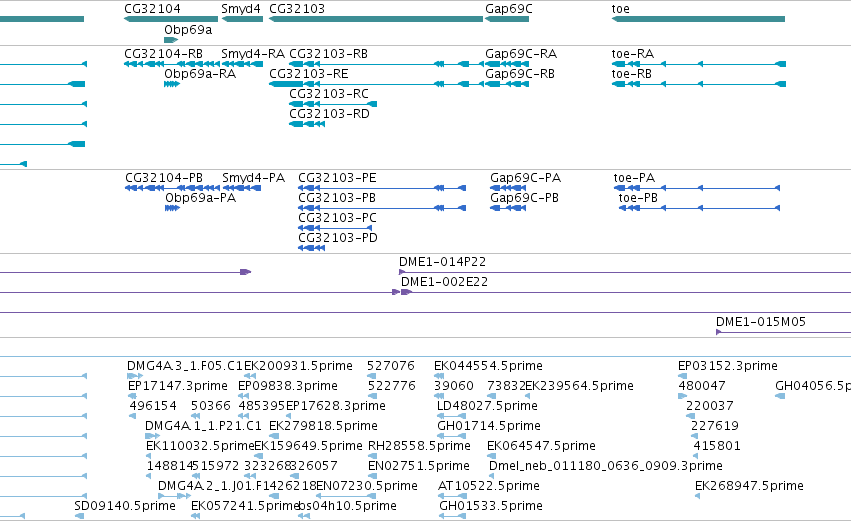
Task: Select transcript CG32104-RB label
Action: [x=163, y=54]
